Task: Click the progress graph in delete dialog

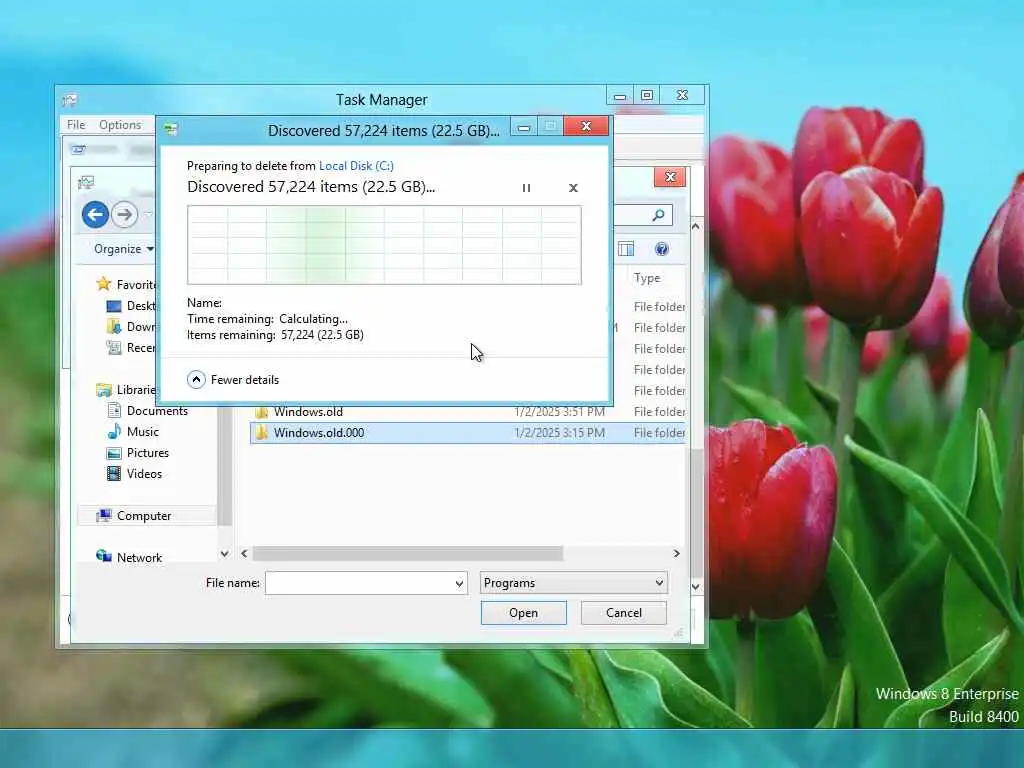Action: [x=384, y=245]
